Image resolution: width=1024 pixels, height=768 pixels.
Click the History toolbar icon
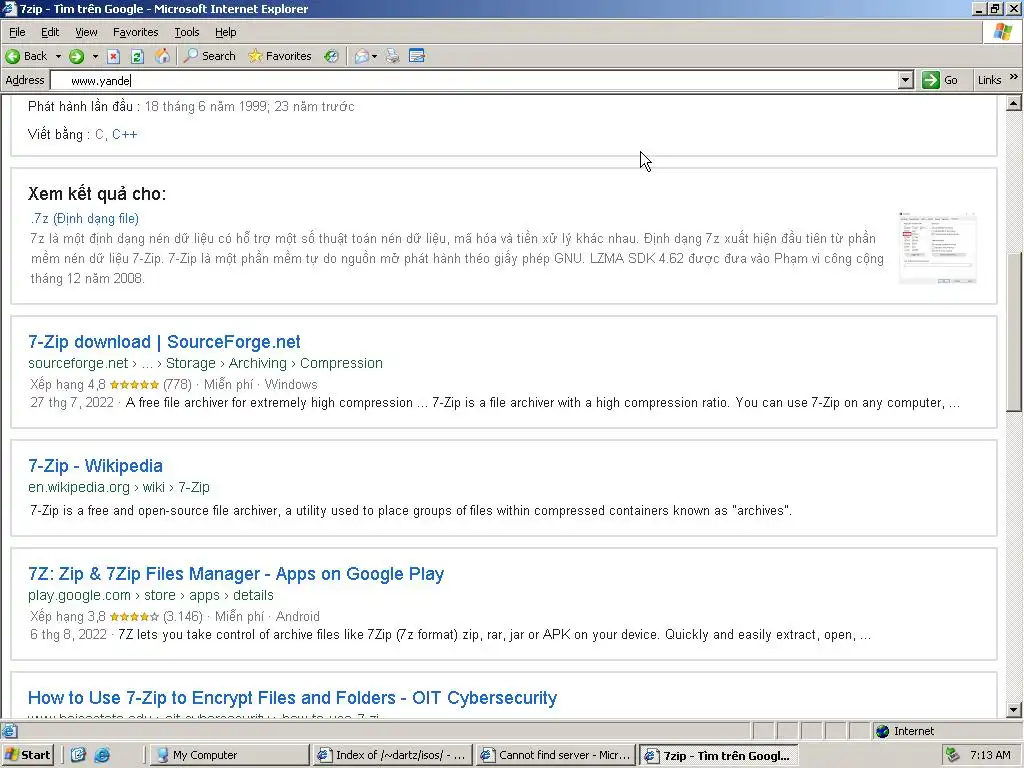tap(332, 56)
